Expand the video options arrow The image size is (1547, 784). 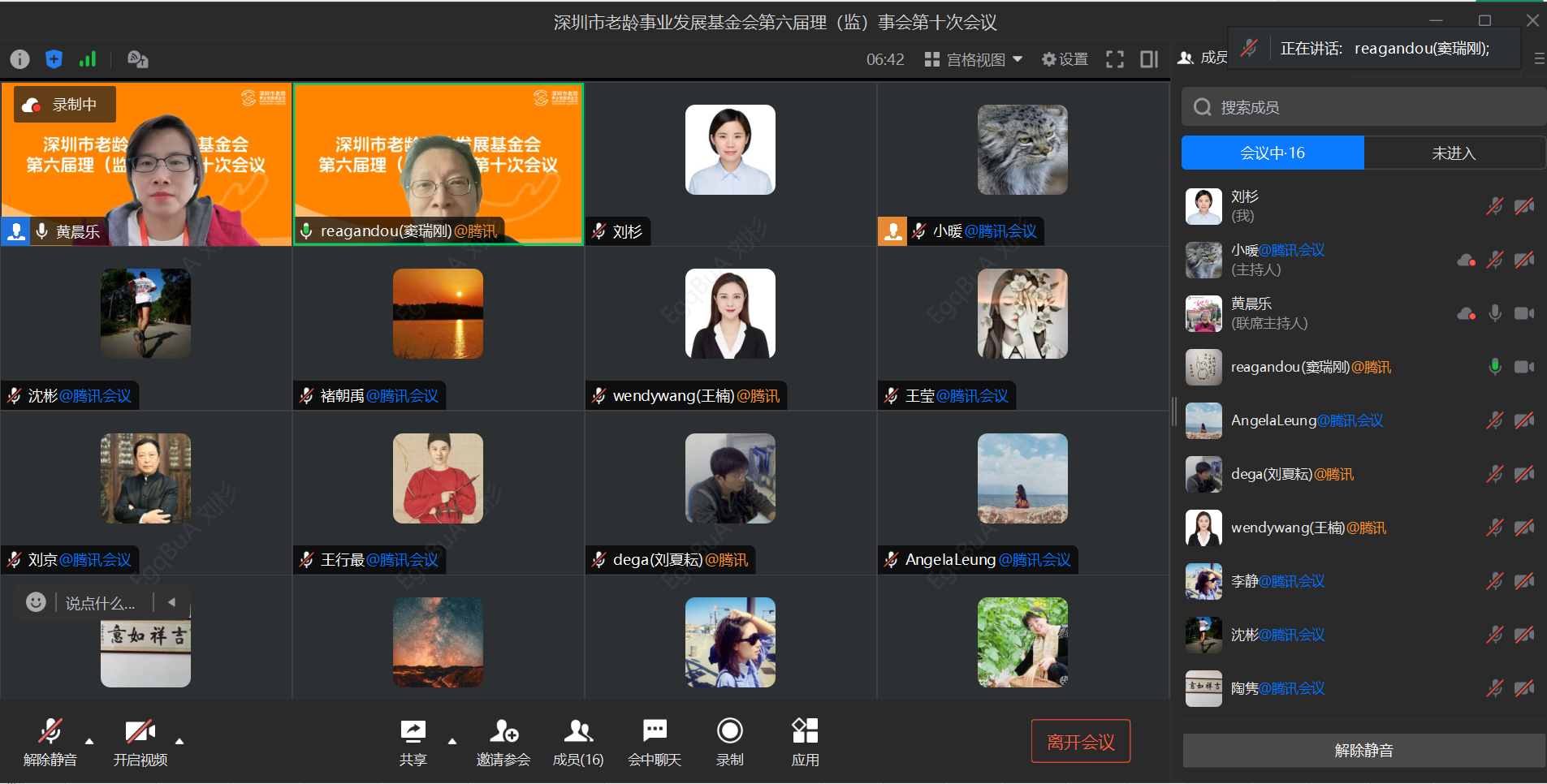pos(179,741)
